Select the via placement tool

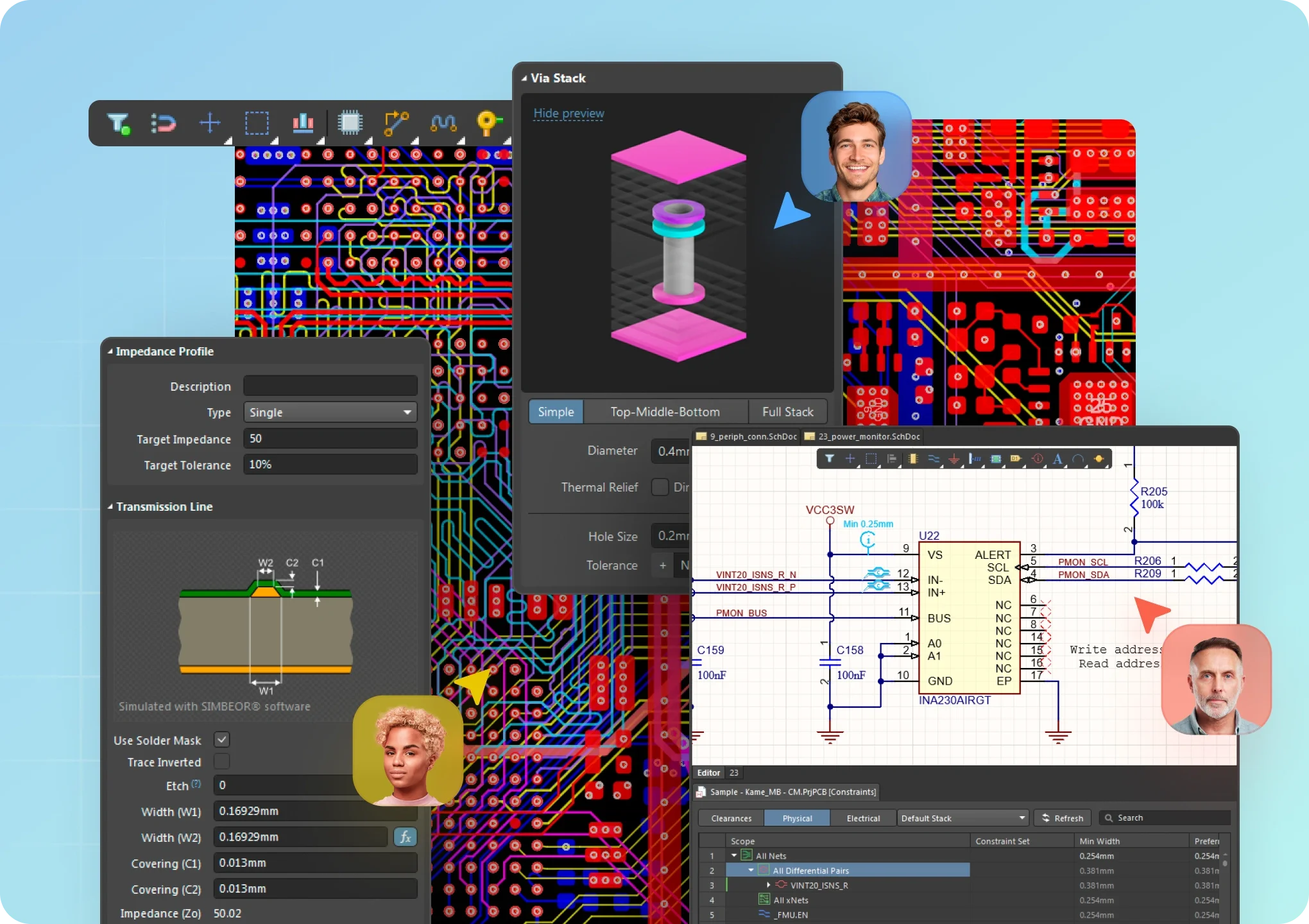[489, 123]
